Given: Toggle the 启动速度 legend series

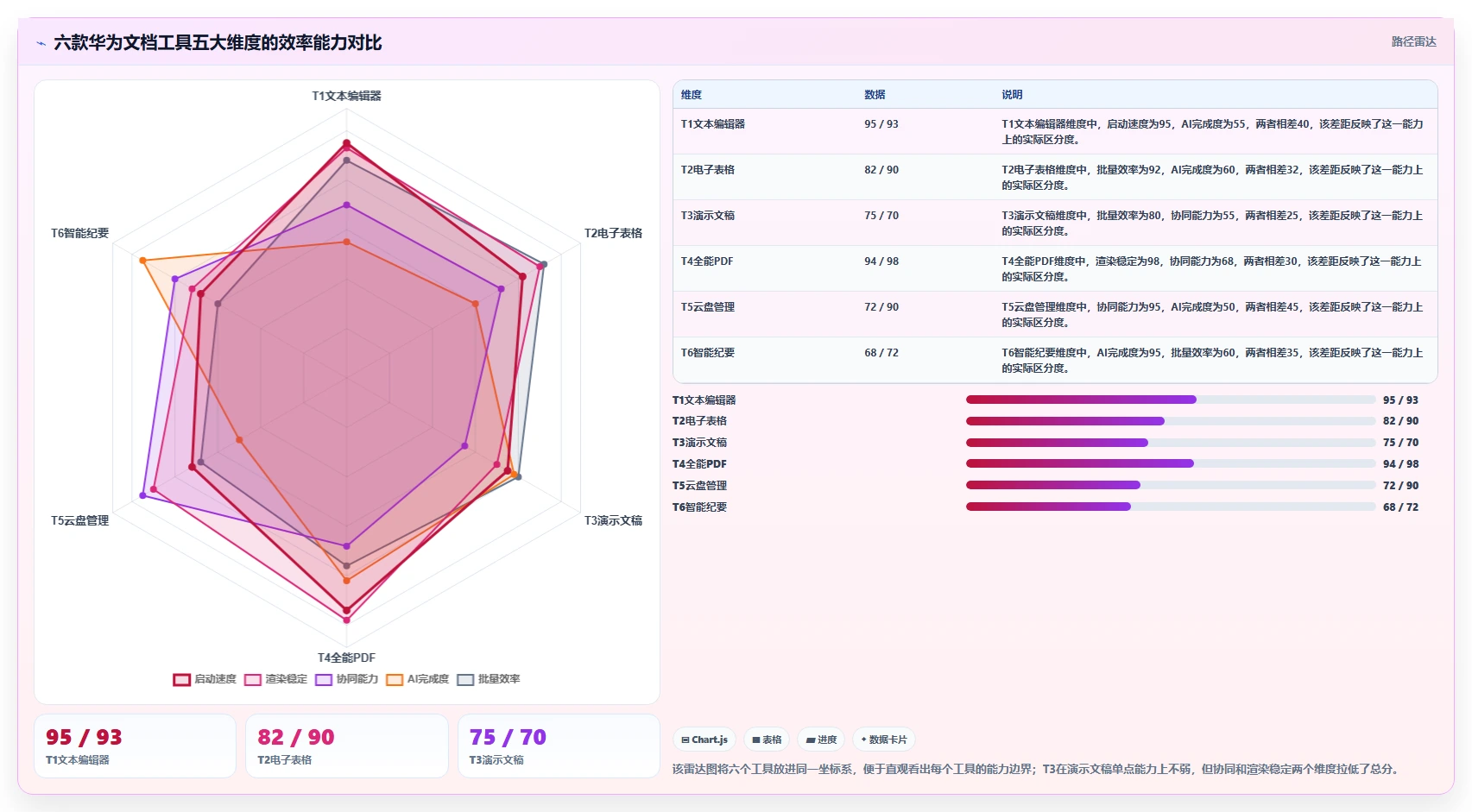Looking at the screenshot, I should click(205, 679).
